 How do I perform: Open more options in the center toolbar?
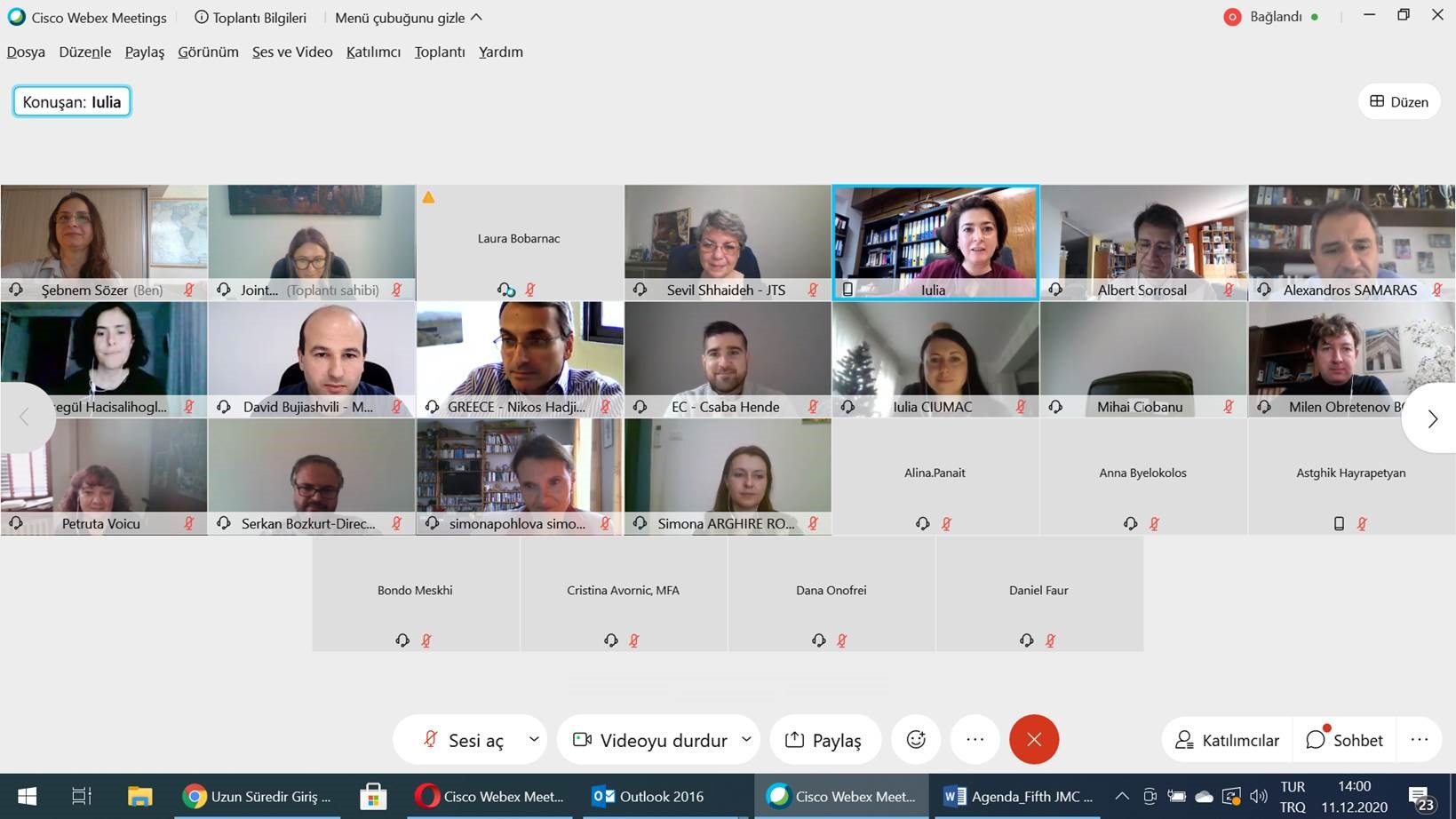tap(975, 740)
